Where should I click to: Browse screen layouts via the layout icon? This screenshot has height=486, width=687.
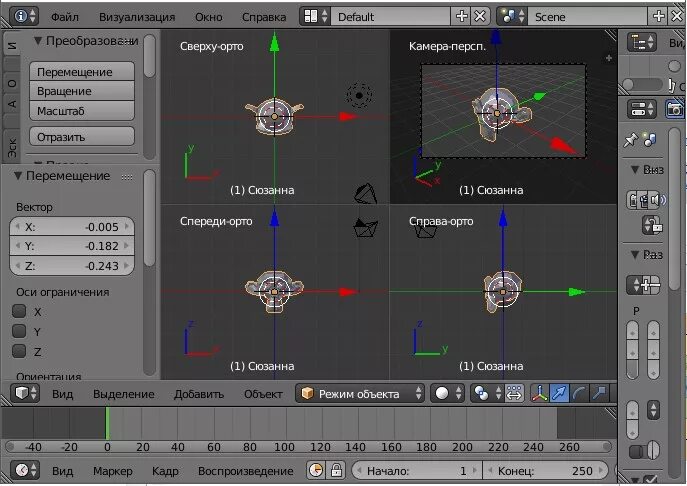click(315, 17)
